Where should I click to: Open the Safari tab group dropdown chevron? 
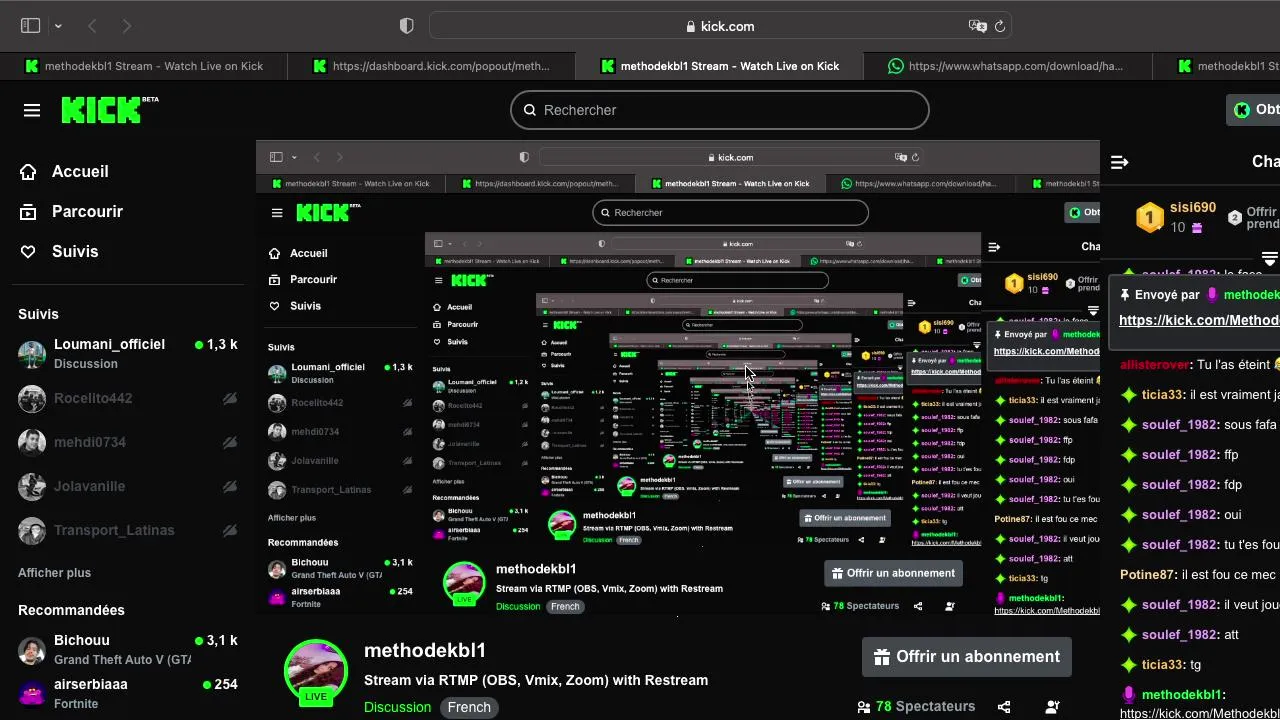(x=58, y=26)
